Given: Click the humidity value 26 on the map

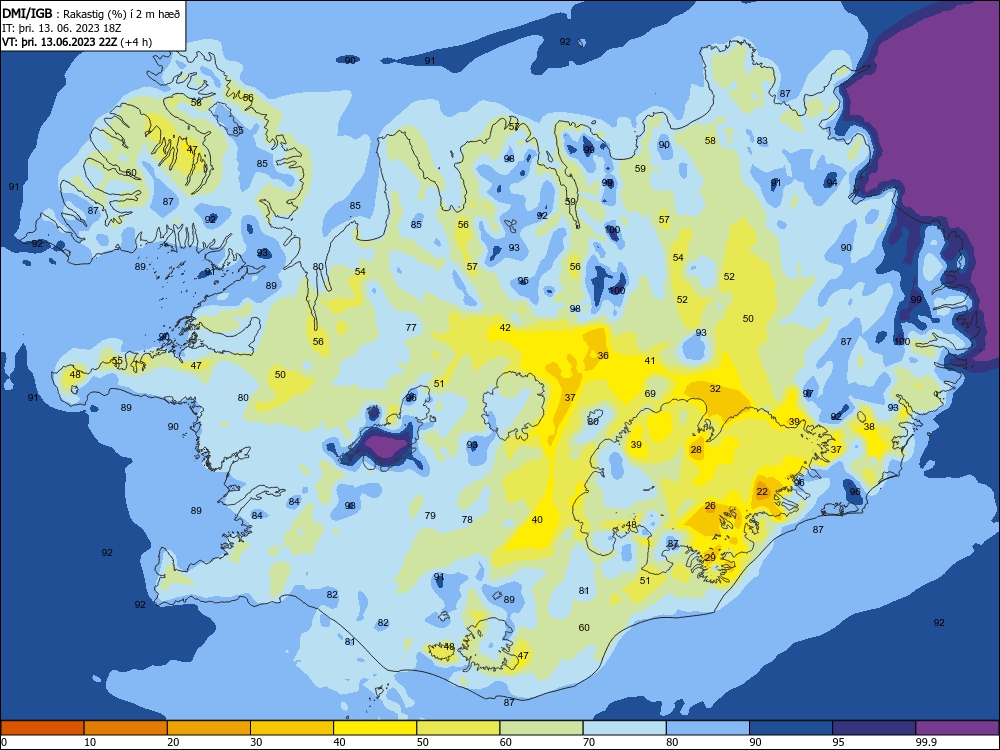Looking at the screenshot, I should point(710,506).
